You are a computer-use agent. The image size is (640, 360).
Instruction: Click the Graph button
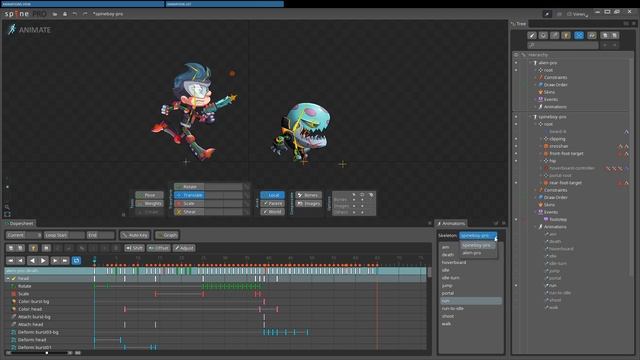coord(167,235)
